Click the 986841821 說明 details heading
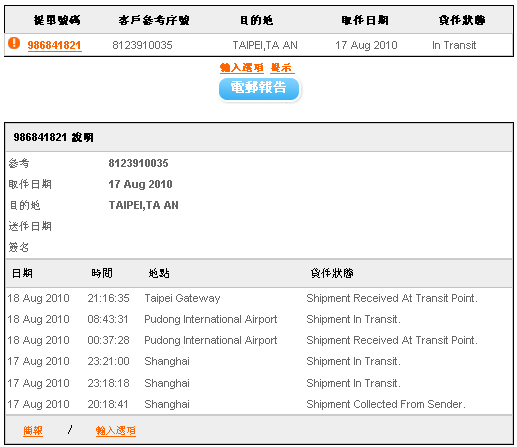The width and height of the screenshot is (517, 447). [x=53, y=137]
